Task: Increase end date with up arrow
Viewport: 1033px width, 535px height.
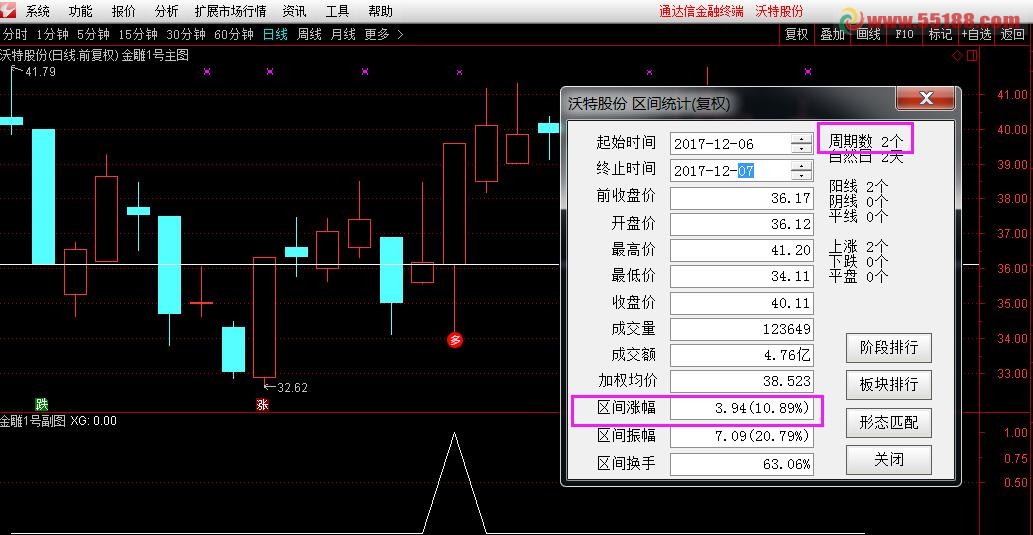Action: [801, 165]
